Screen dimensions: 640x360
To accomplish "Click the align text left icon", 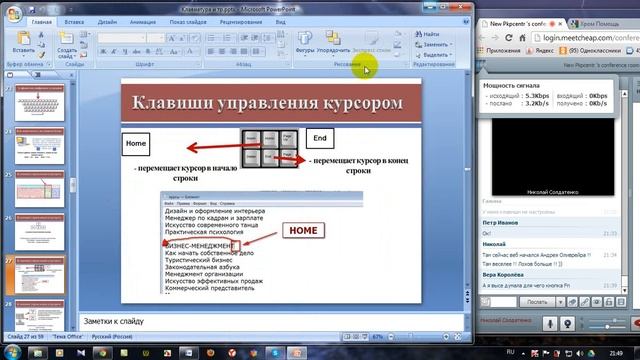I will (x=211, y=51).
